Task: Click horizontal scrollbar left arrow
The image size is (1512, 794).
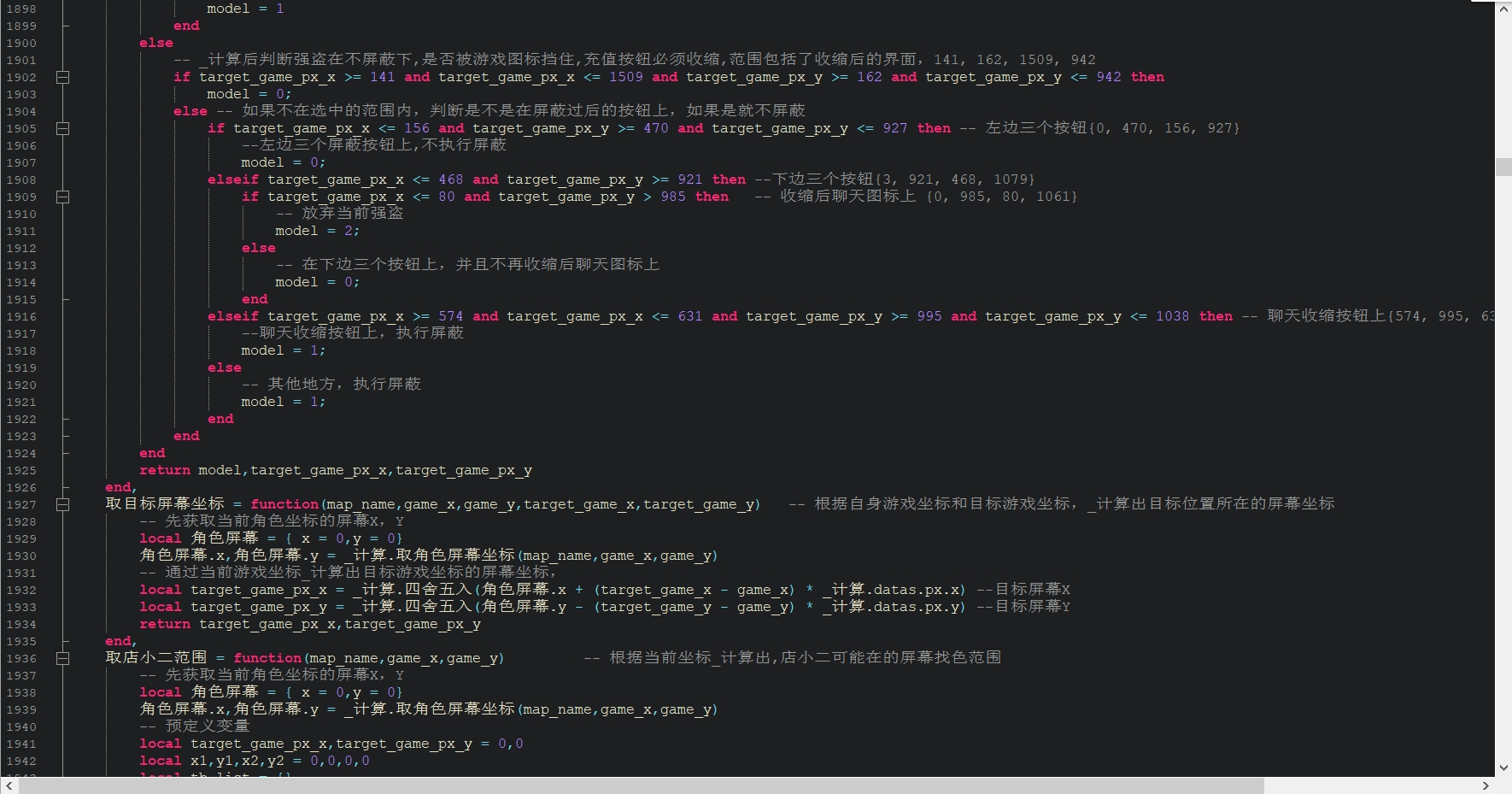Action: click(x=9, y=785)
